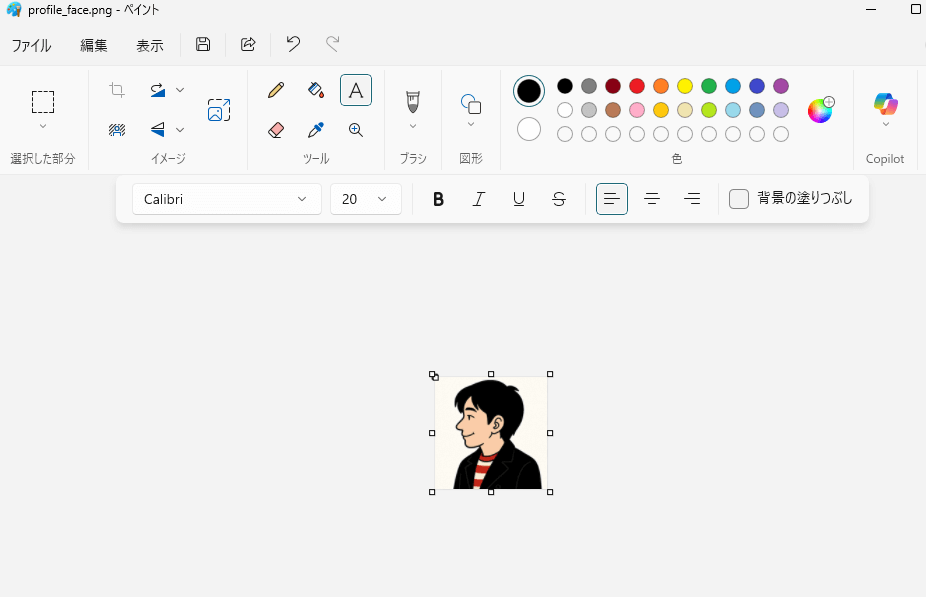Open the rotate options dropdown
The height and width of the screenshot is (597, 926).
[180, 90]
